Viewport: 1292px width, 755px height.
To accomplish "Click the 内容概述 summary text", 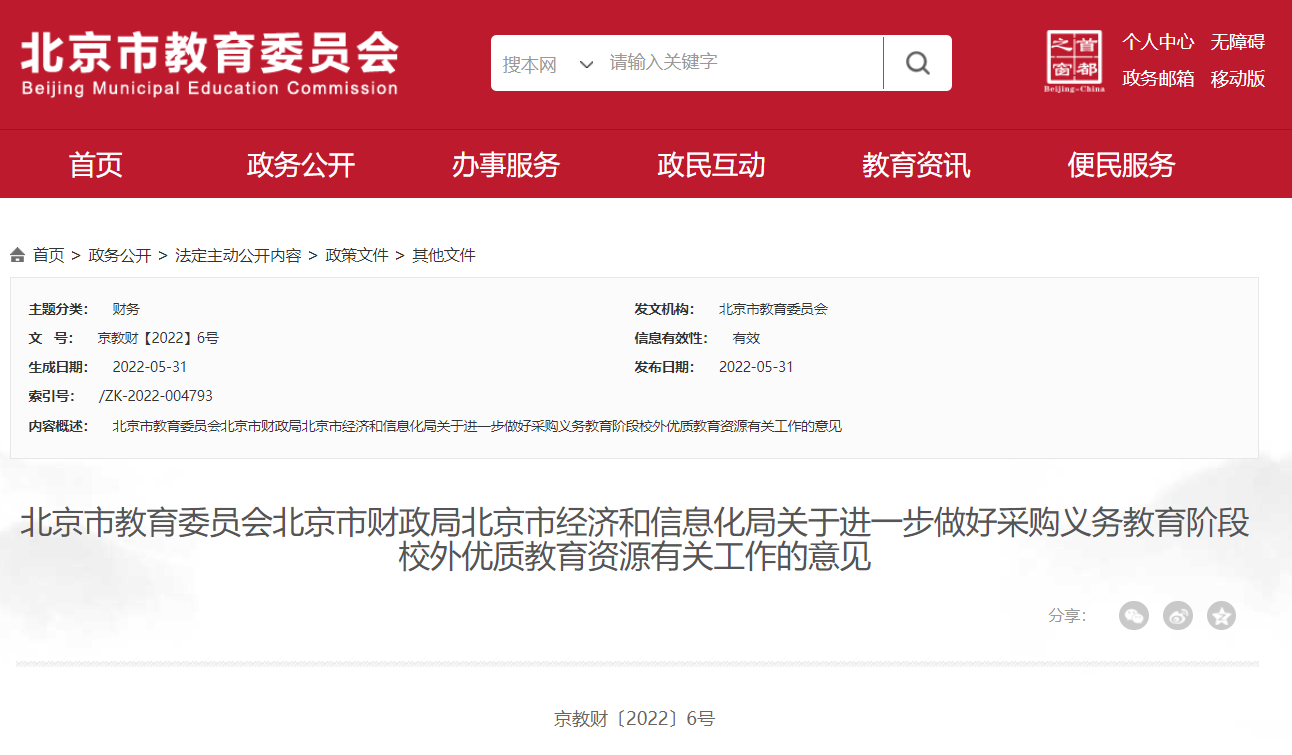I will (x=477, y=426).
